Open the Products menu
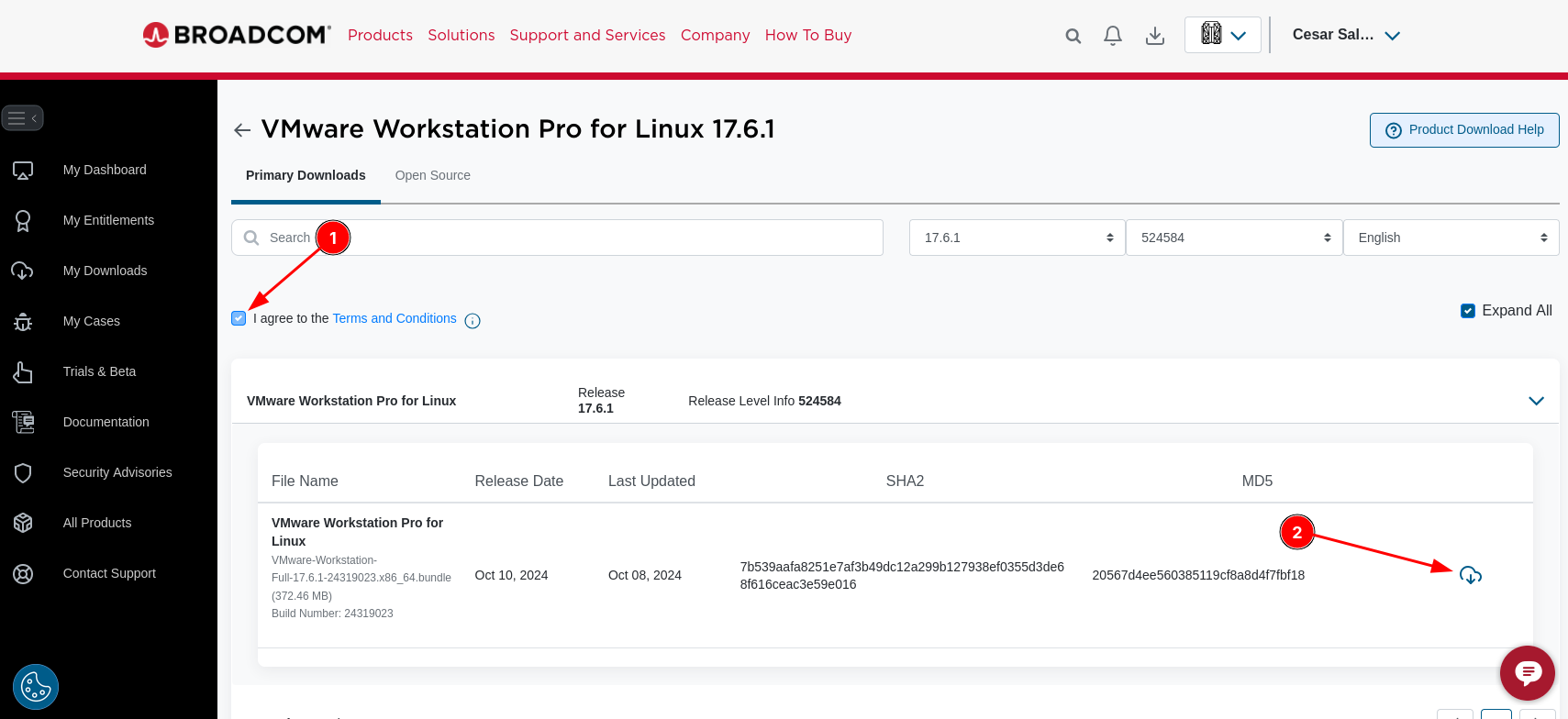Image resolution: width=1568 pixels, height=719 pixels. pyautogui.click(x=380, y=35)
